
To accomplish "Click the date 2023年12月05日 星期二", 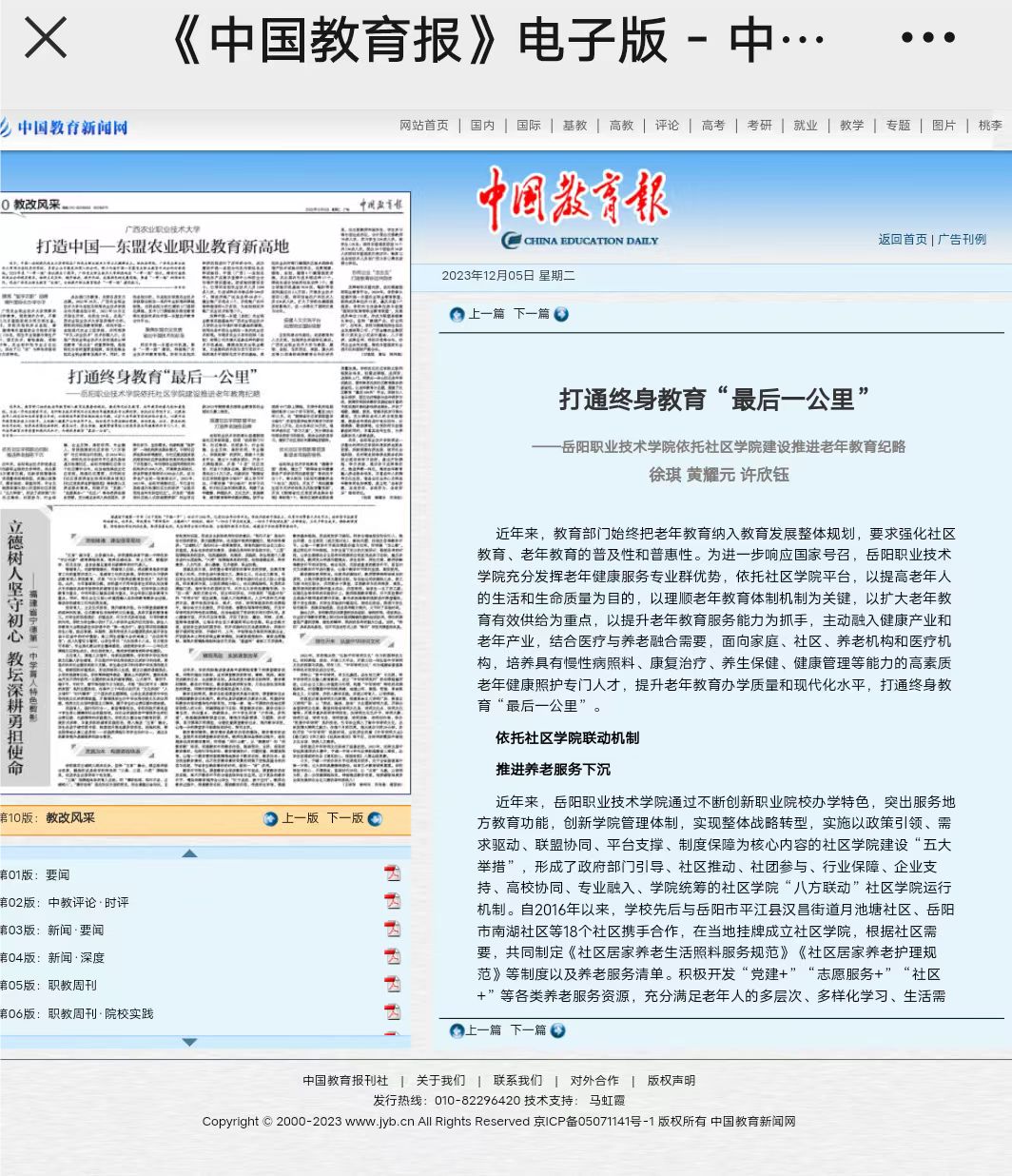I will pos(508,276).
